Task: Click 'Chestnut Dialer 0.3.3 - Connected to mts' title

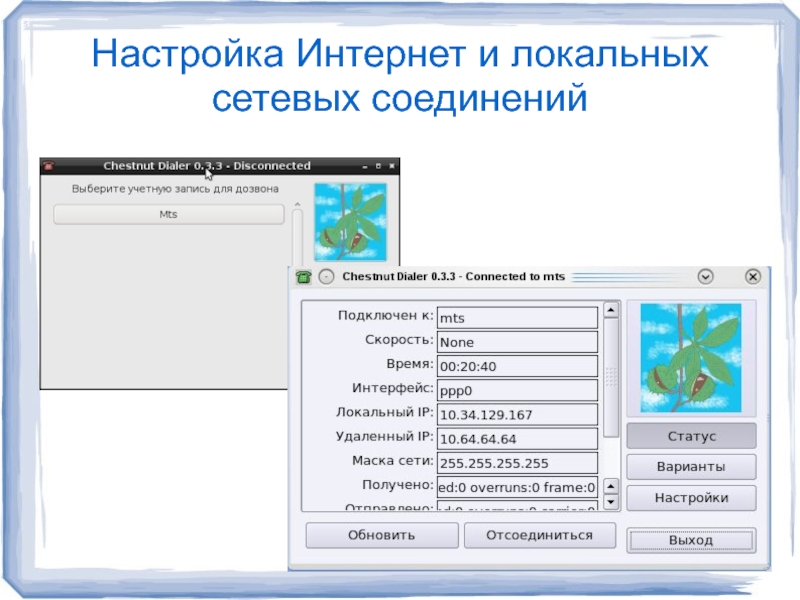Action: click(454, 277)
